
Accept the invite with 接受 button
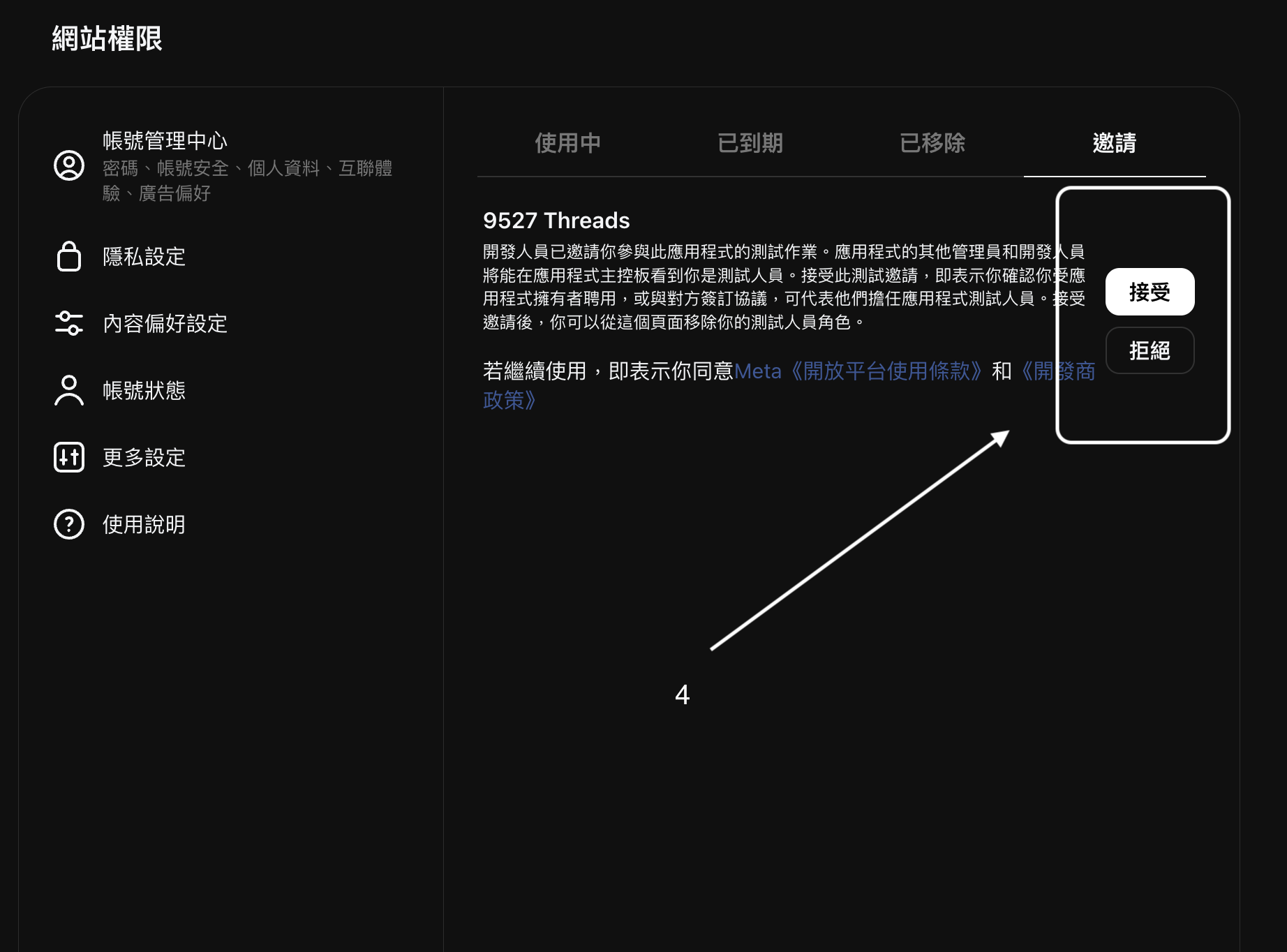pos(1150,292)
